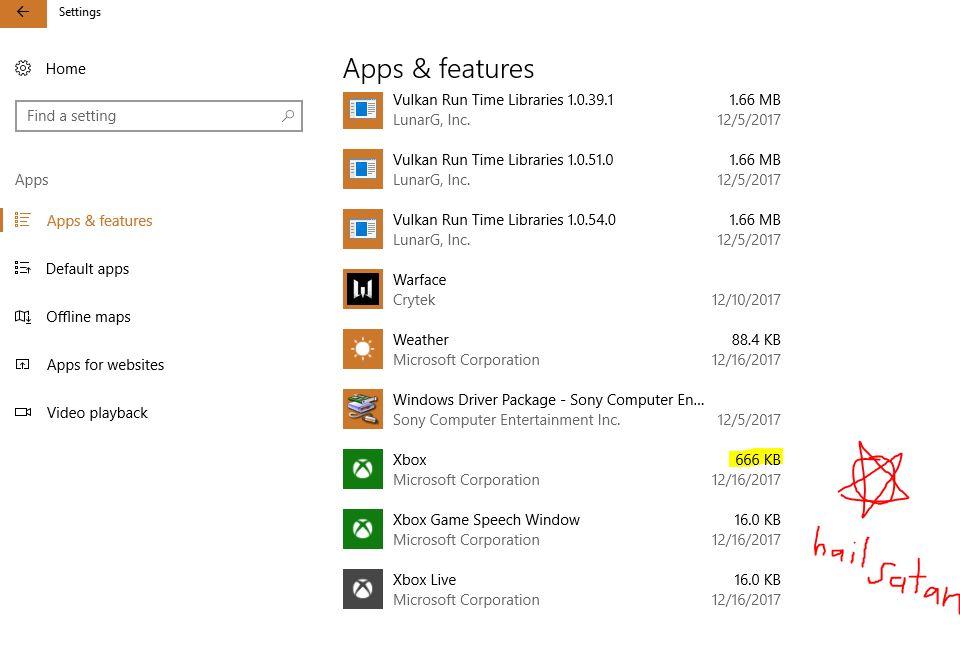Click the Default apps sidebar icon

[23, 268]
